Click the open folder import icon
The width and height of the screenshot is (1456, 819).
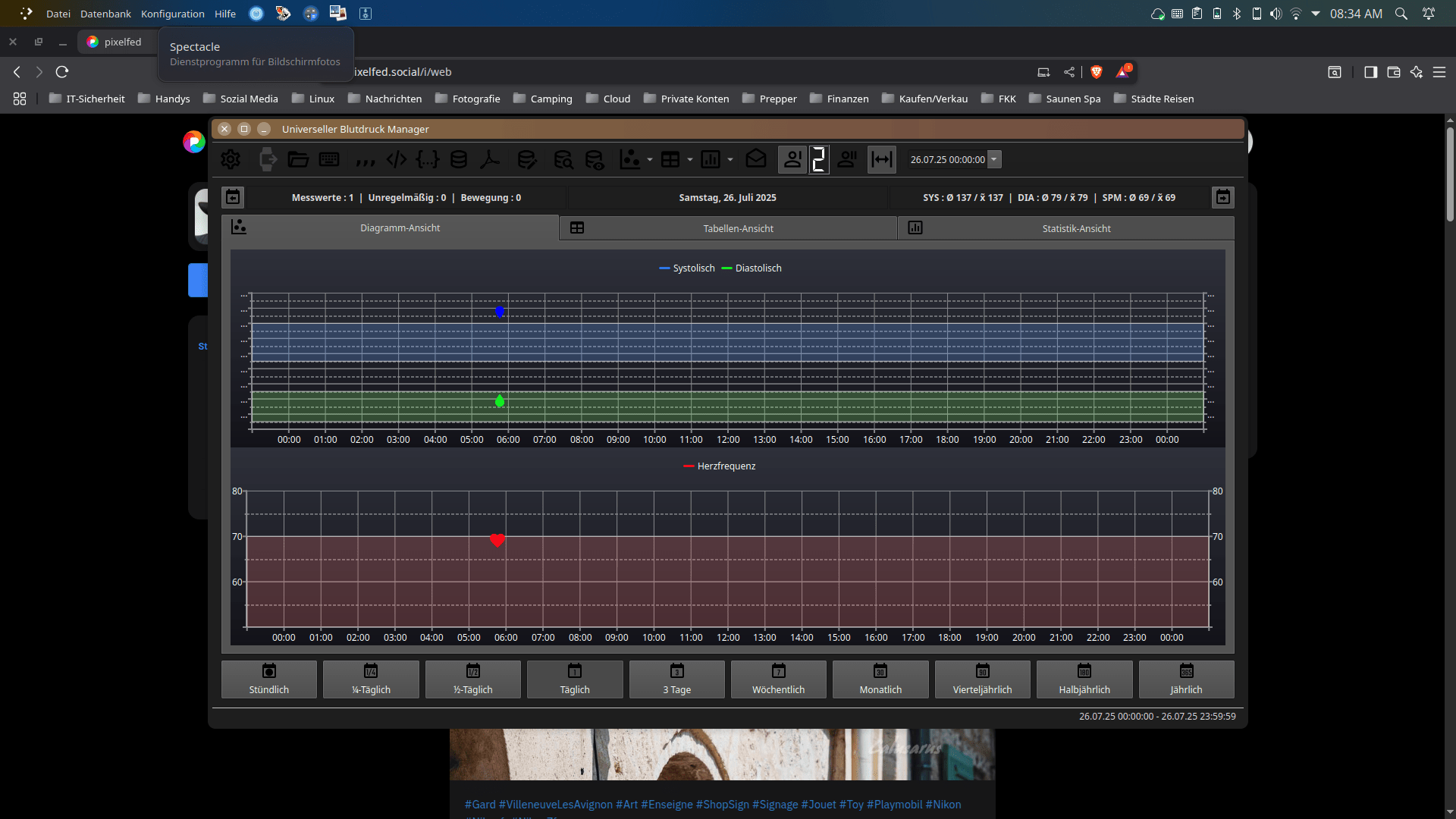pyautogui.click(x=298, y=159)
